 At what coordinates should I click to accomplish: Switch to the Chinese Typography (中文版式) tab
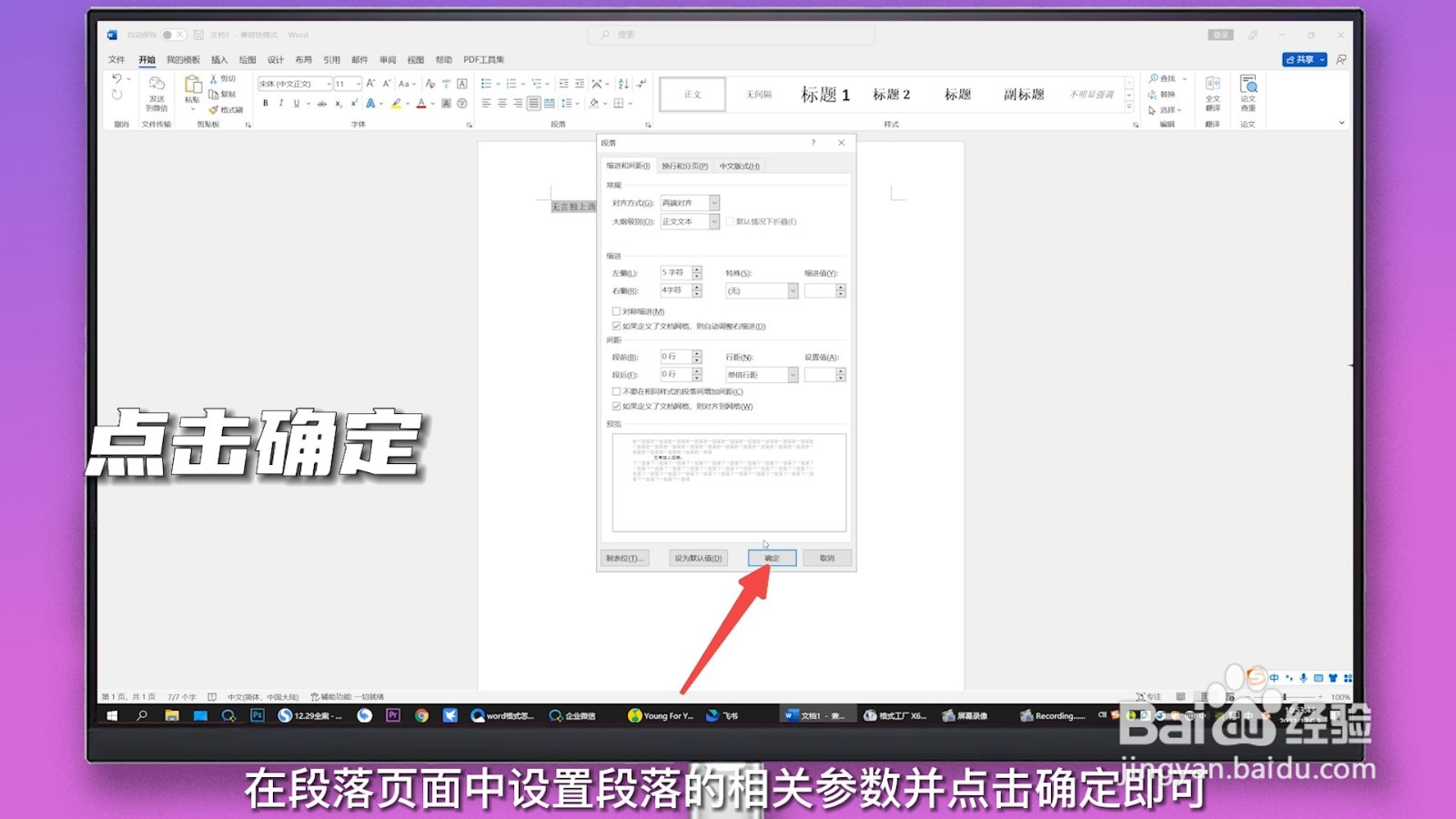739,166
